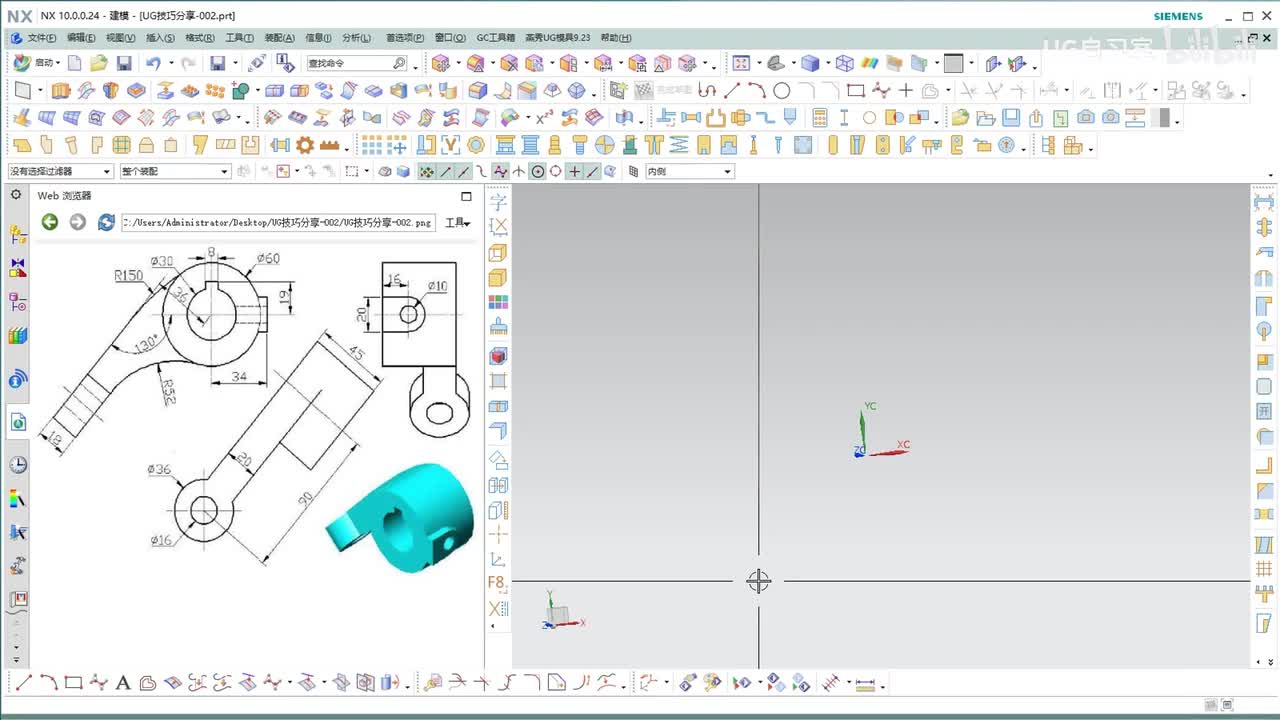Toggle snap to quadrant point
This screenshot has width=1280, height=720.
(x=556, y=172)
